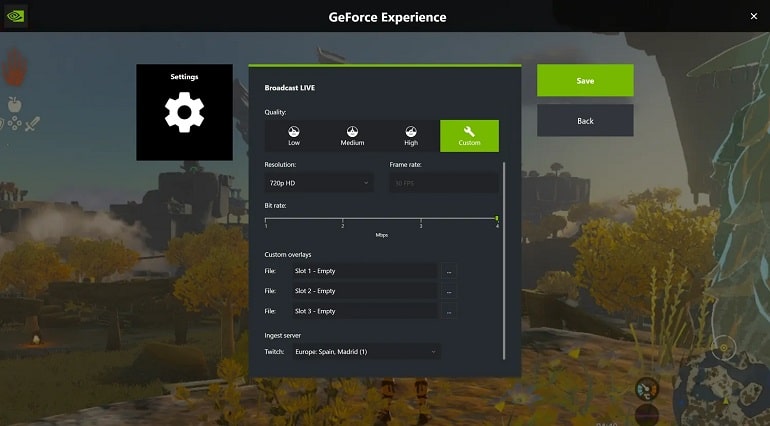Image resolution: width=770 pixels, height=426 pixels.
Task: Click the settings panel vertical scrollbar
Action: pos(504,260)
